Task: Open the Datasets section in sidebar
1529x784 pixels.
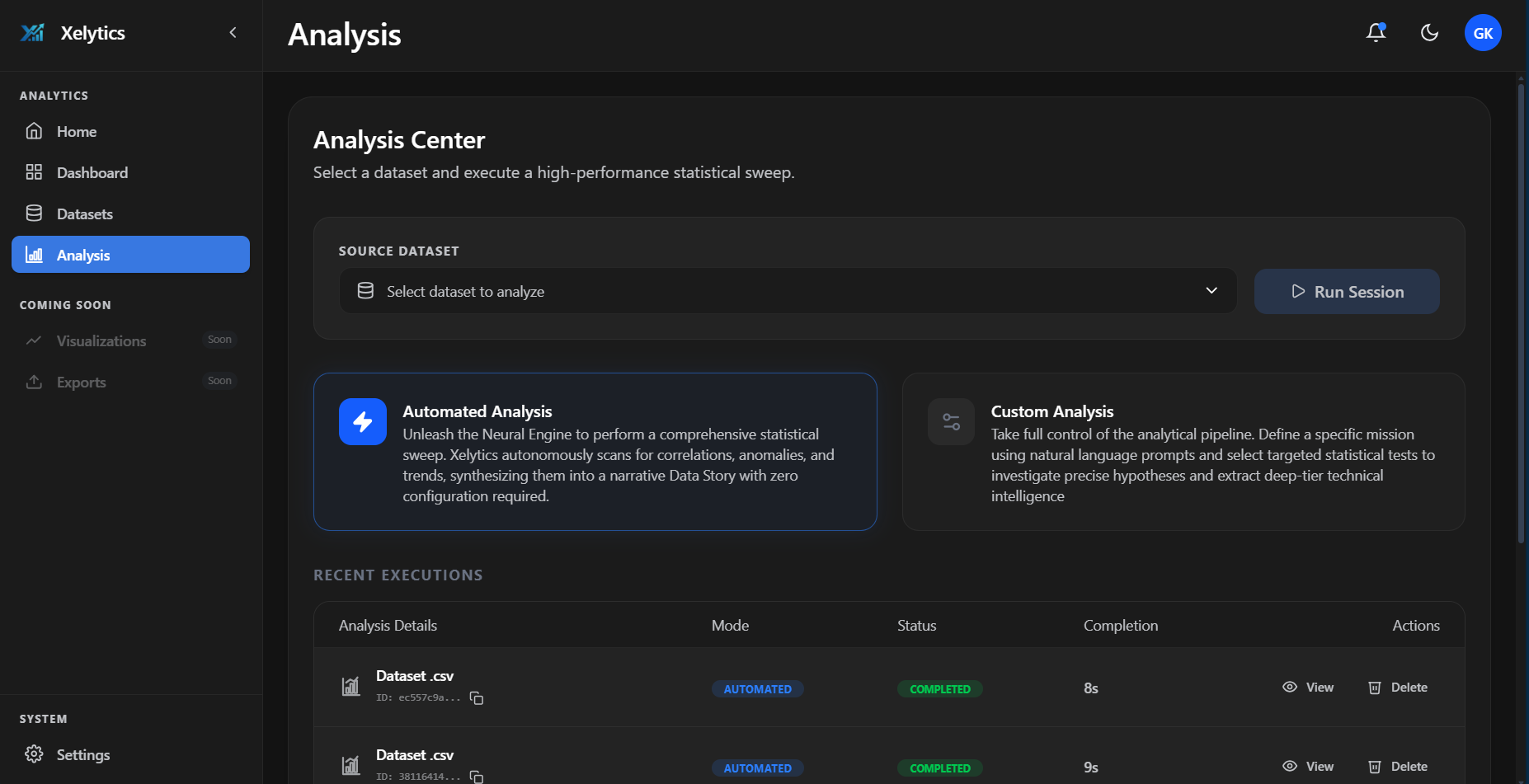Action: tap(85, 213)
